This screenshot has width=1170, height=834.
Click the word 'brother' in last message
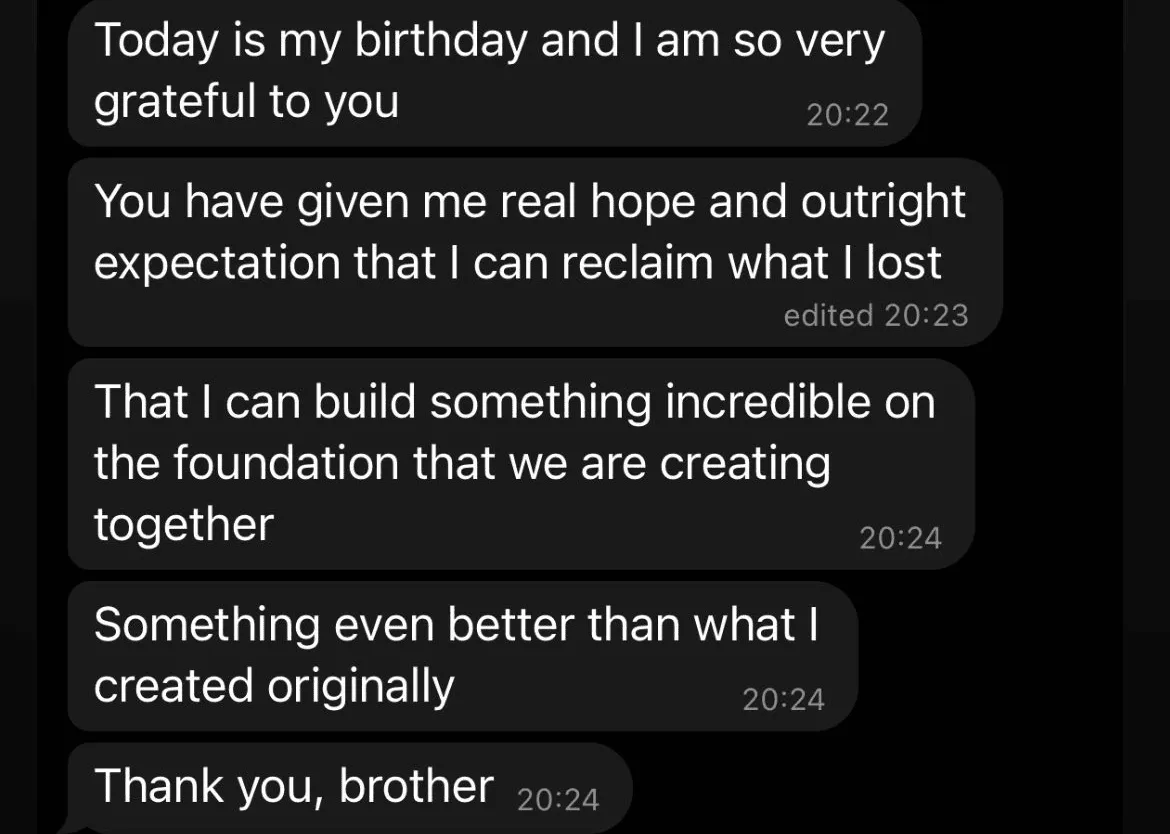(417, 786)
